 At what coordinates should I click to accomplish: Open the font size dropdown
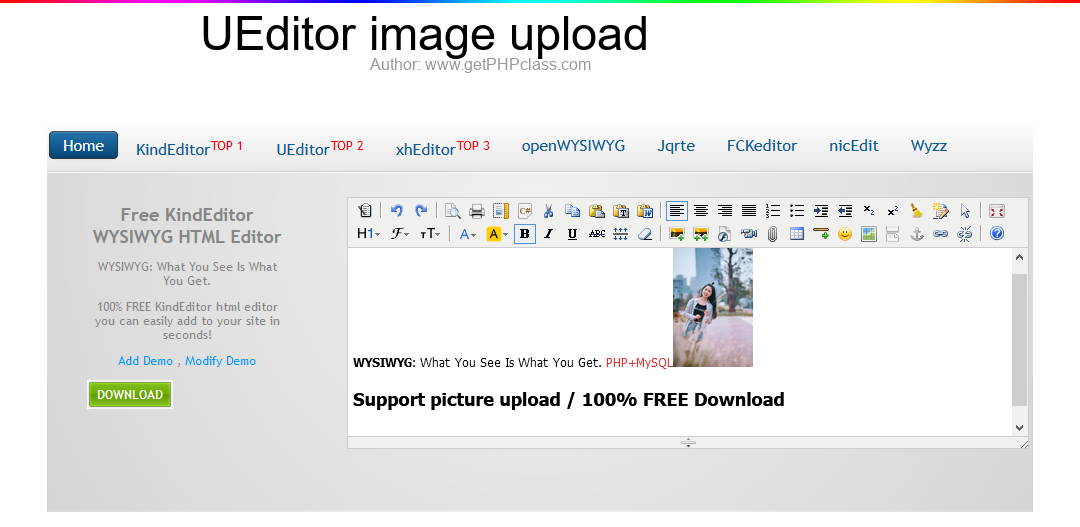[x=430, y=234]
